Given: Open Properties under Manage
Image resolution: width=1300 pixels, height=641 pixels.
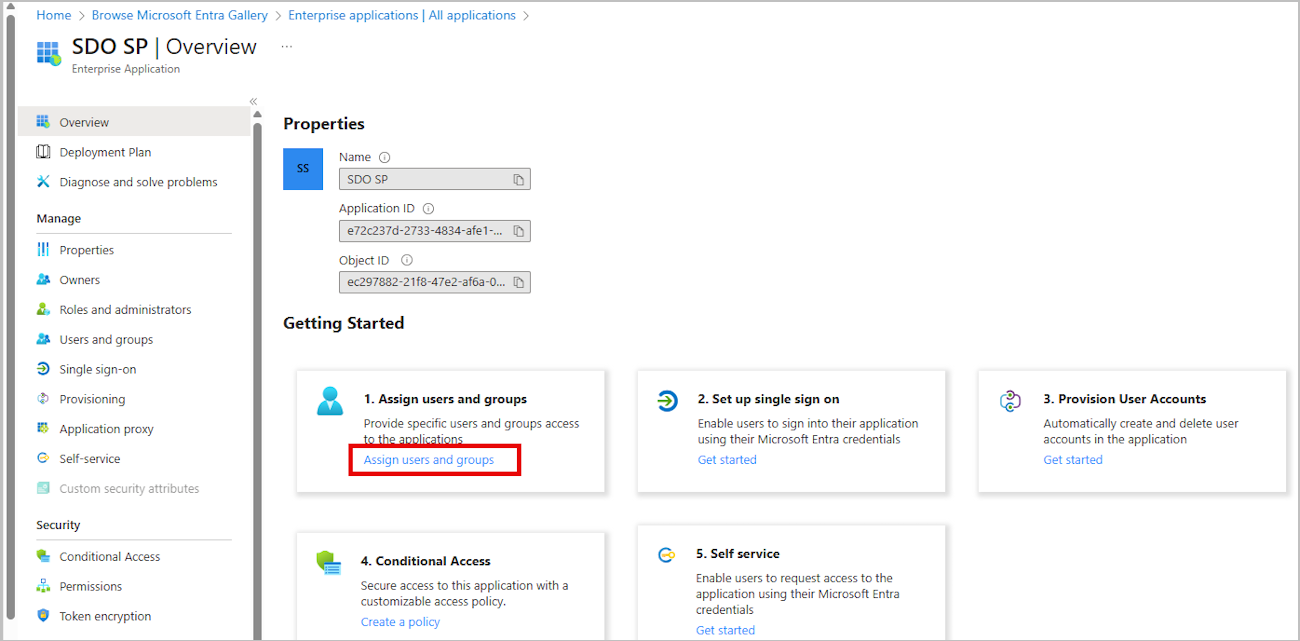Looking at the screenshot, I should 87,250.
